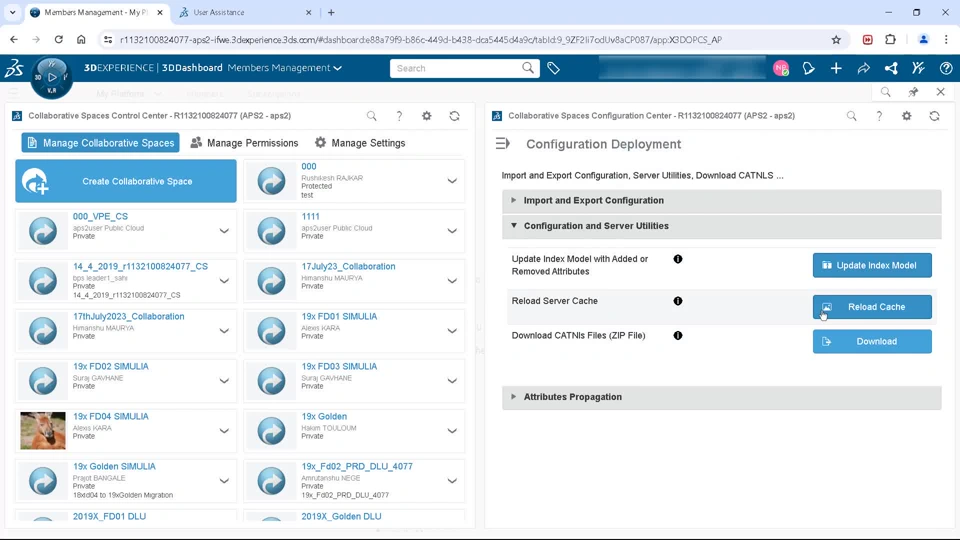The width and height of the screenshot is (960, 540).
Task: Switch to Manage Permissions tab
Action: tap(244, 143)
